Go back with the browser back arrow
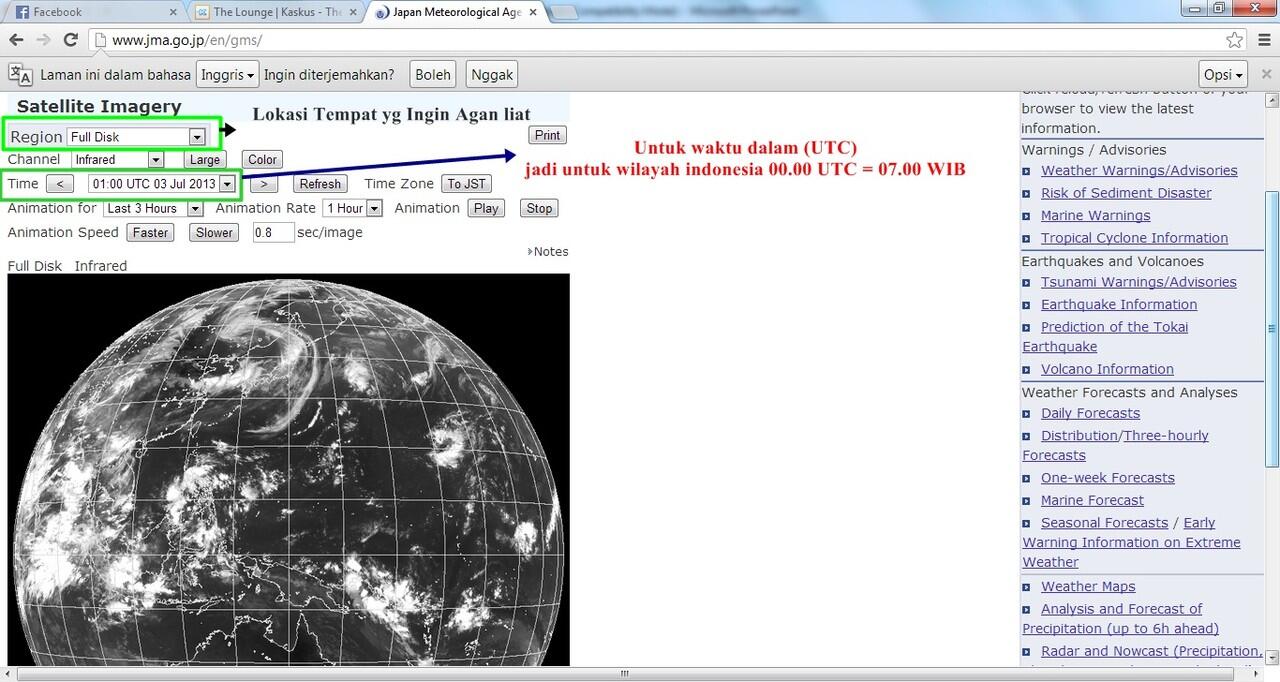The width and height of the screenshot is (1280, 682). (x=16, y=40)
